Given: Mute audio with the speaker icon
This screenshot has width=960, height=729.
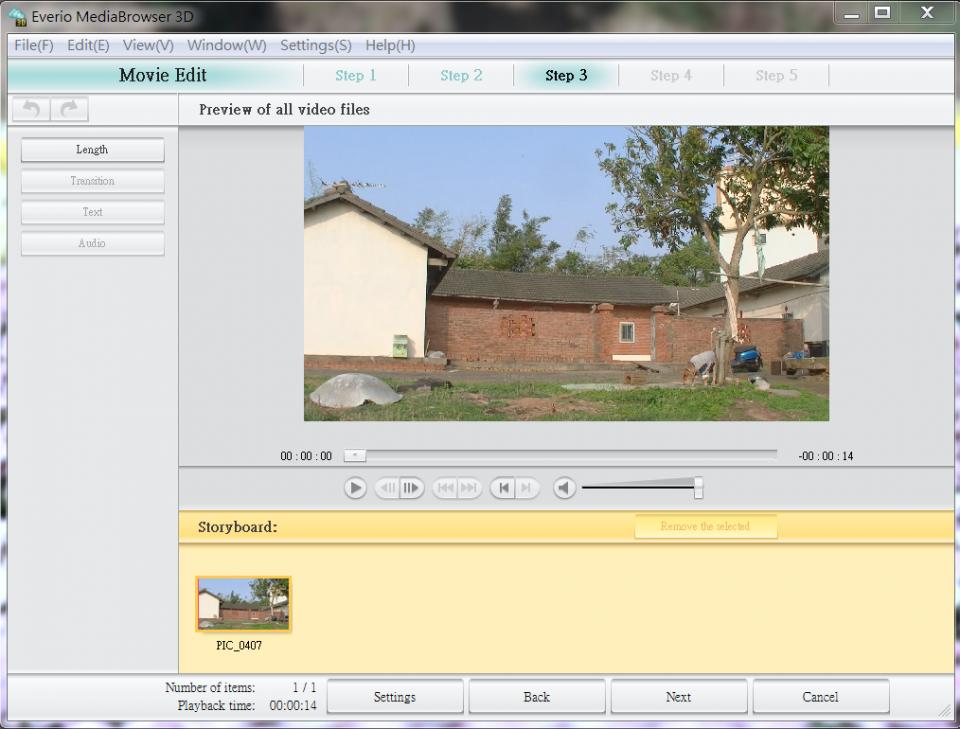Looking at the screenshot, I should pyautogui.click(x=565, y=488).
